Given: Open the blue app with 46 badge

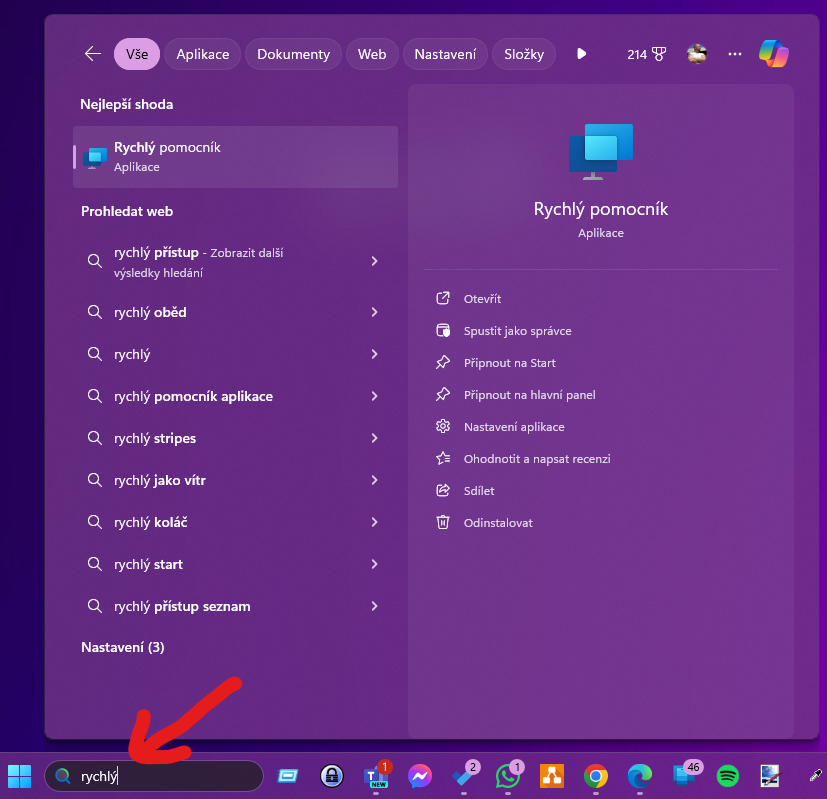Looking at the screenshot, I should tap(684, 776).
